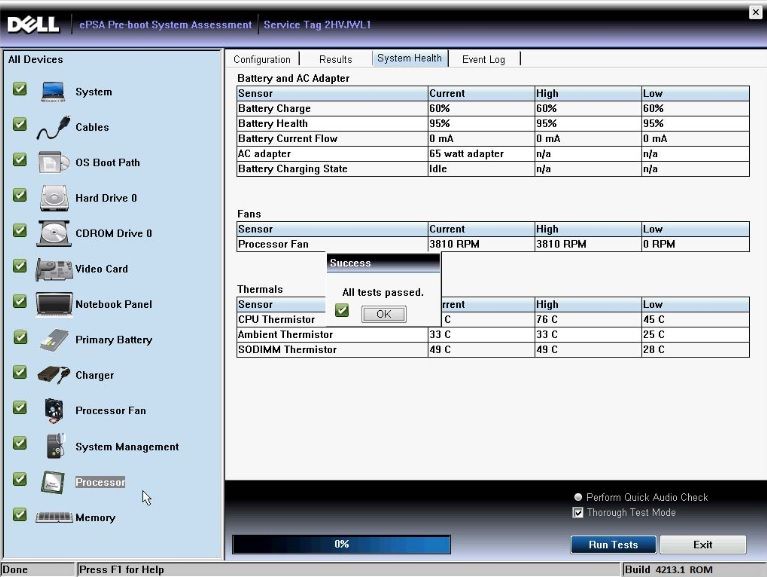Toggle the Processor Fan checkbox

coord(20,407)
